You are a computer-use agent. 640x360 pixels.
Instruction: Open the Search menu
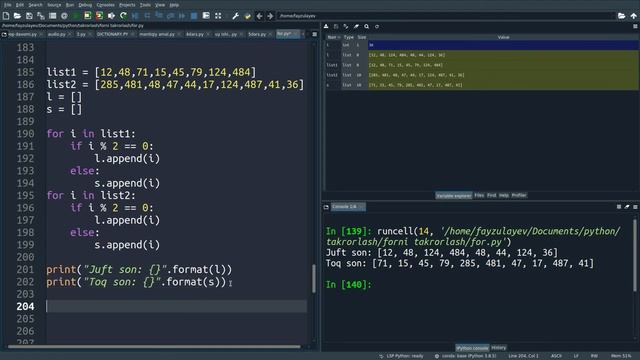(x=35, y=5)
